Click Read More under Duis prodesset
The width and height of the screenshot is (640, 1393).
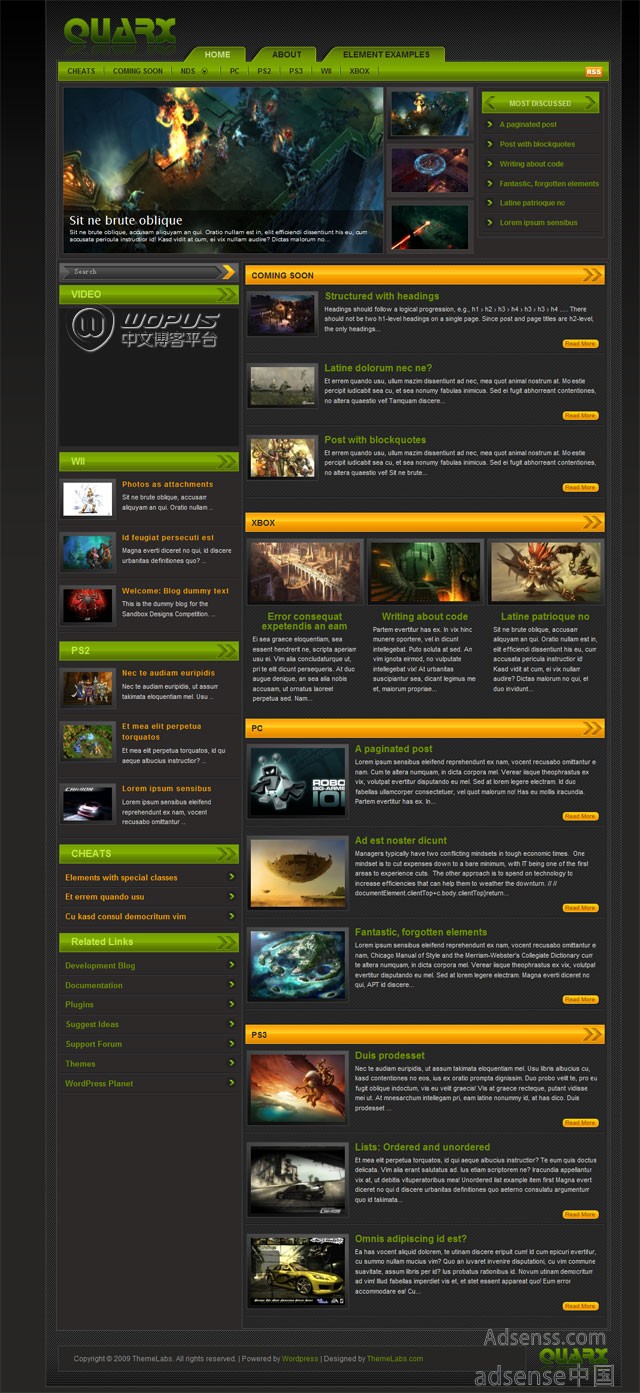tap(580, 1123)
